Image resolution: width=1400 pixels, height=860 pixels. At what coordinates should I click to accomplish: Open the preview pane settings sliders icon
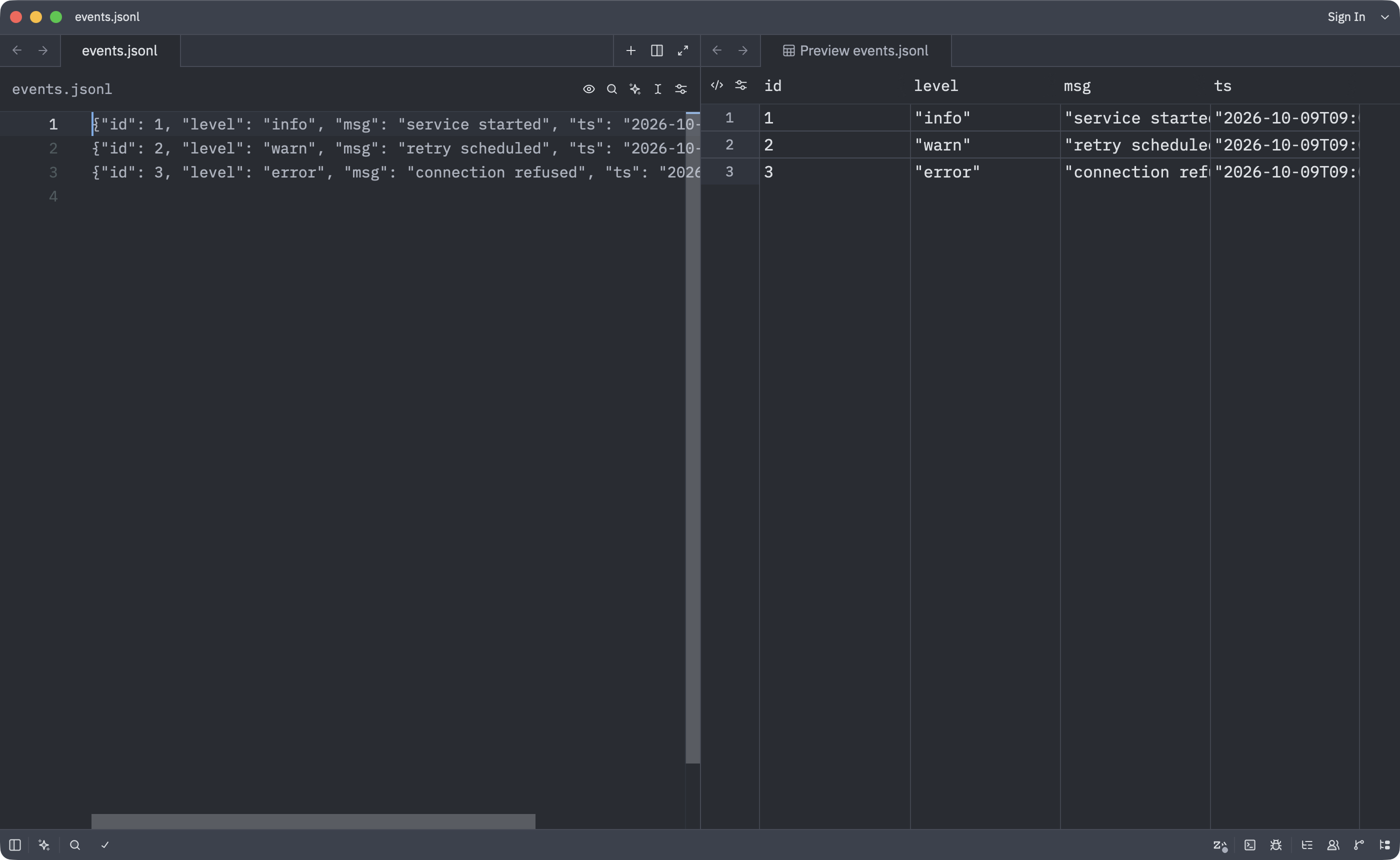click(741, 85)
